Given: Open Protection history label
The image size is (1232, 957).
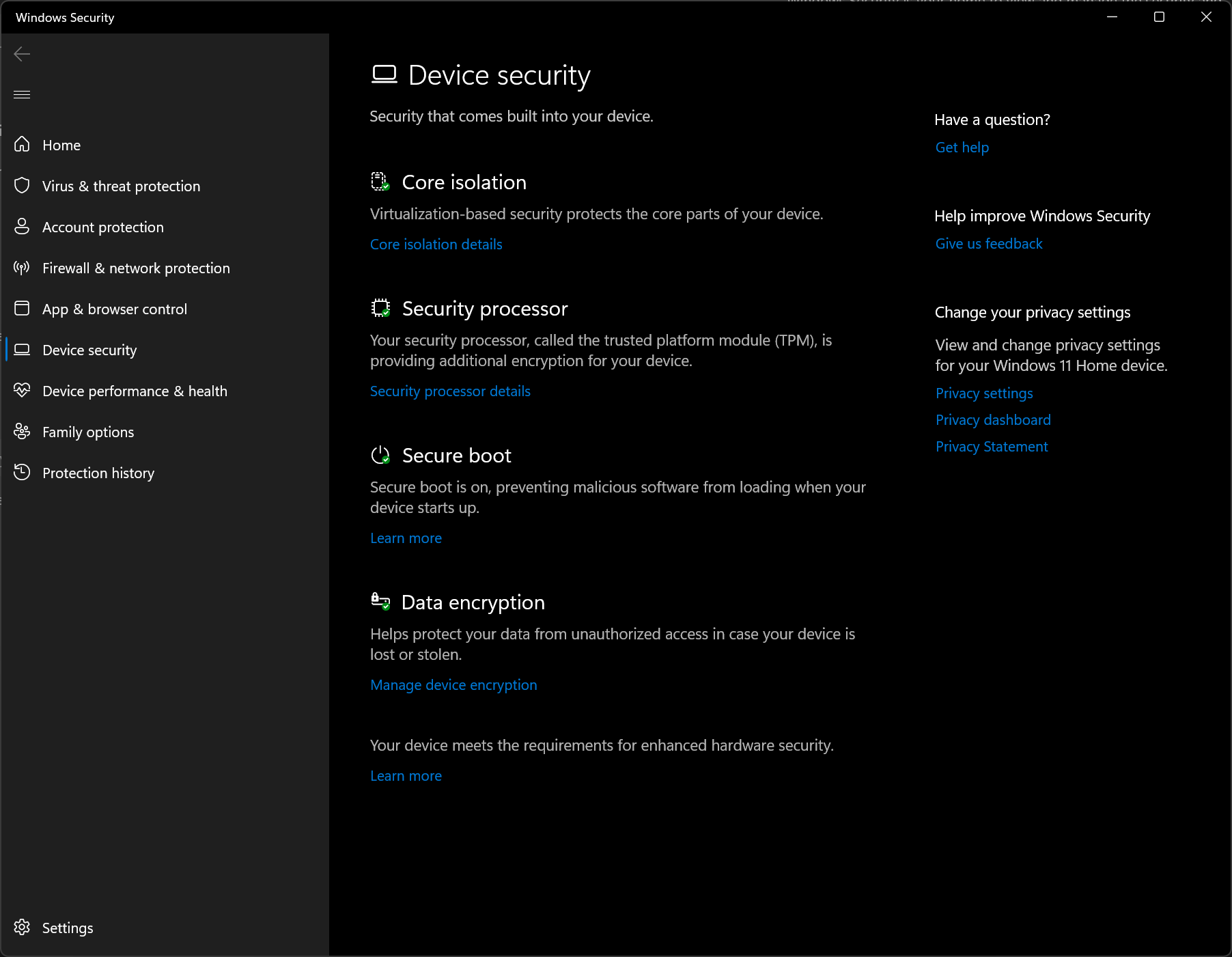Looking at the screenshot, I should pos(98,473).
